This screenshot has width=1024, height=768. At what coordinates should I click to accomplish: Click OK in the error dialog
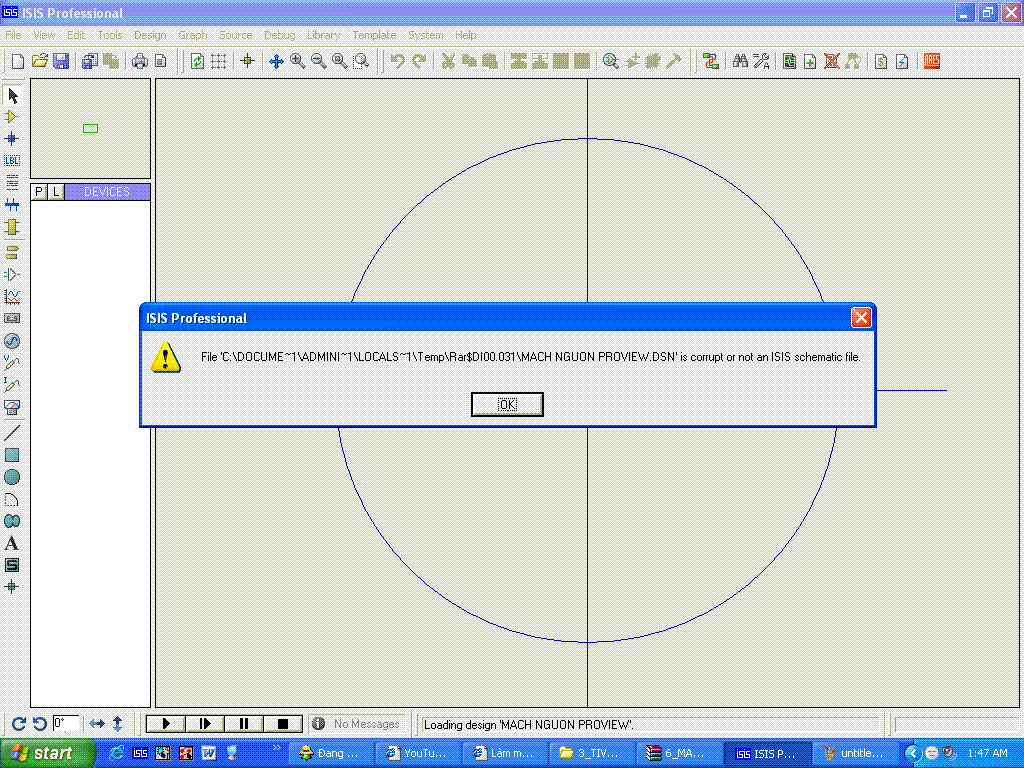point(507,404)
